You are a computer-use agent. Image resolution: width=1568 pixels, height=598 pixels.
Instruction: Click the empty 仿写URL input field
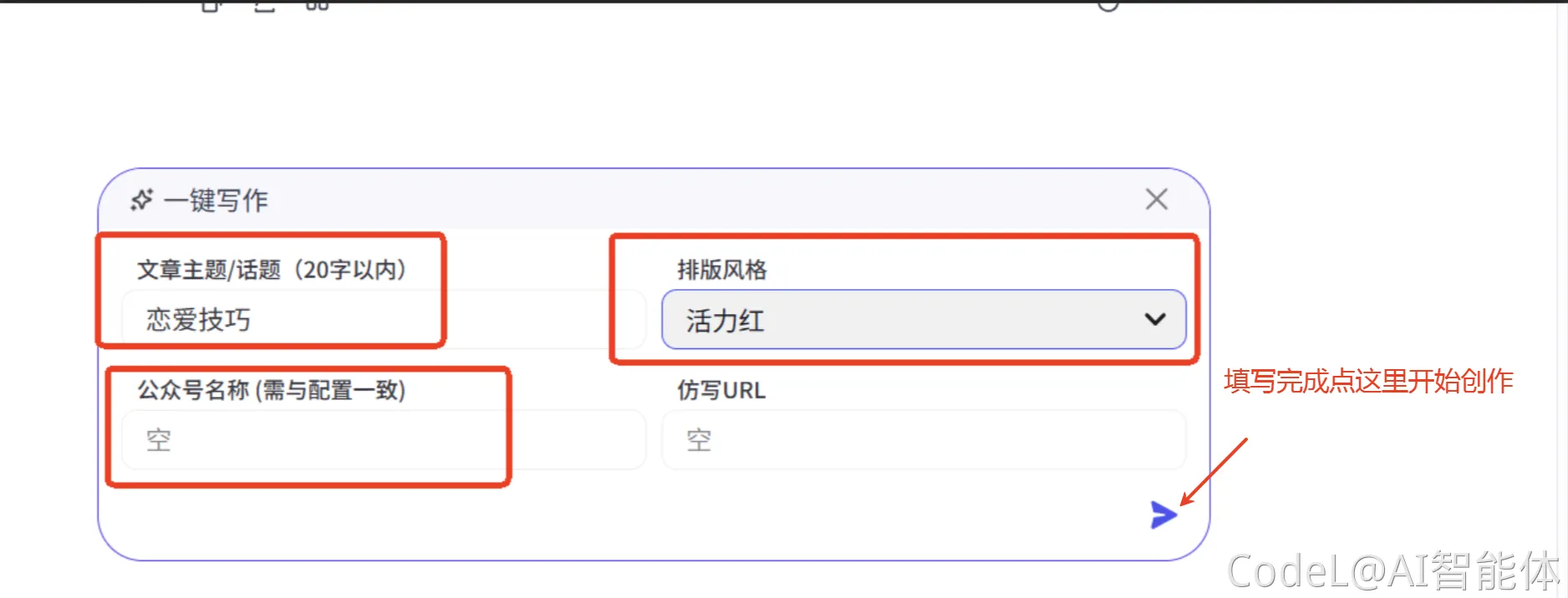point(923,439)
